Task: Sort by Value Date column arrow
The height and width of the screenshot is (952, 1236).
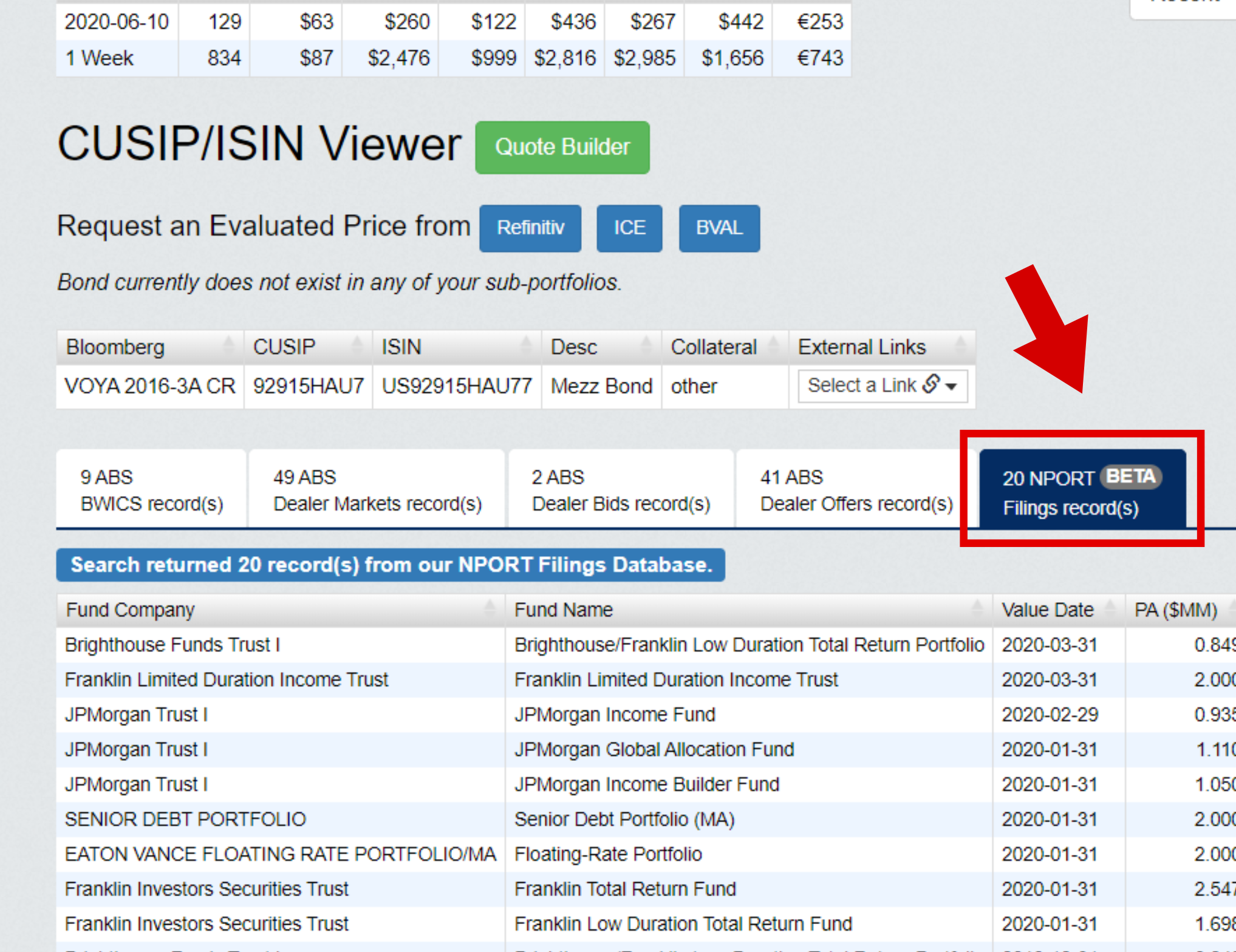Action: tap(1110, 609)
